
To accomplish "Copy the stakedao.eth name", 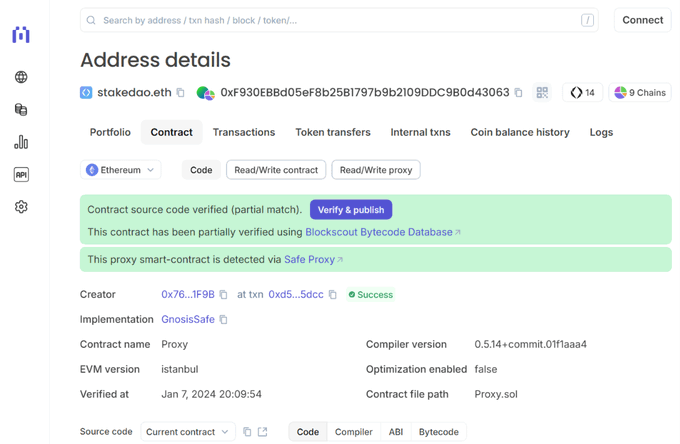I will click(x=180, y=93).
